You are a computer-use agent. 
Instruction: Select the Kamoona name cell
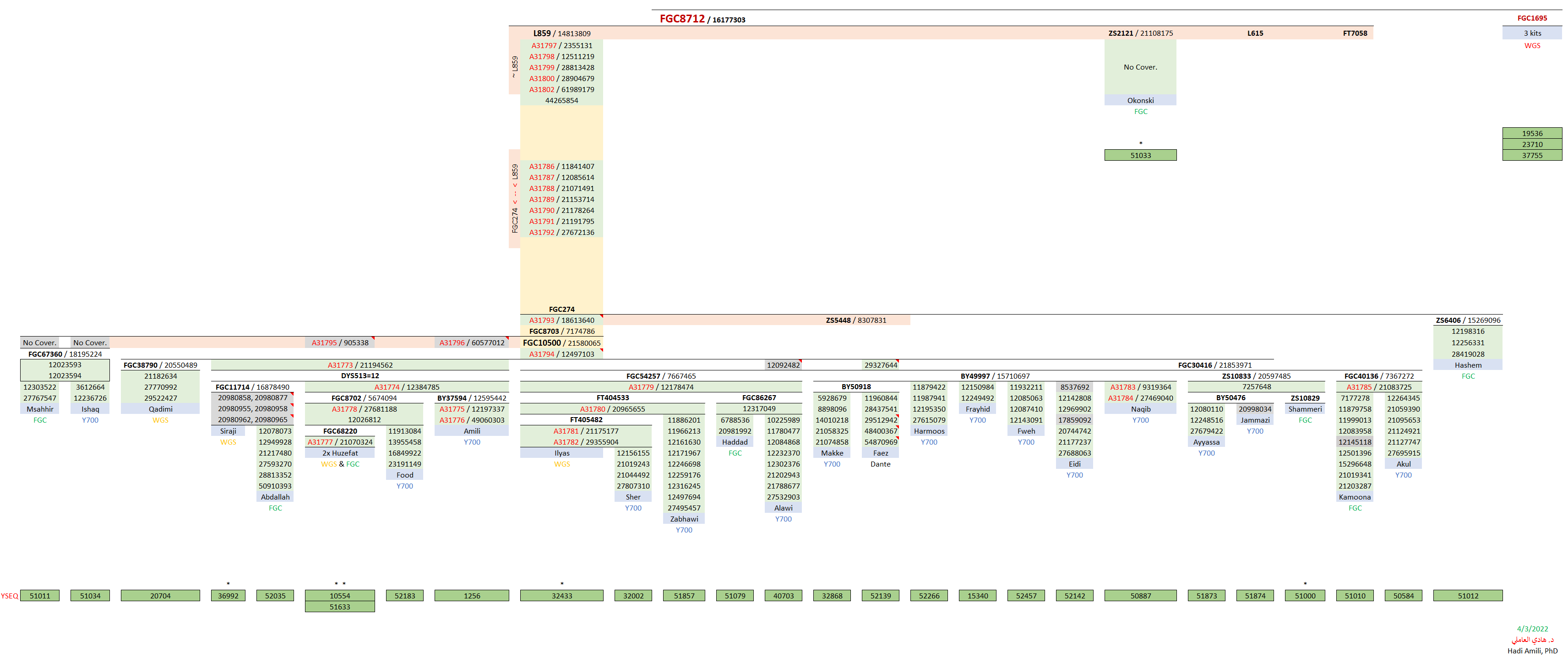point(1354,497)
